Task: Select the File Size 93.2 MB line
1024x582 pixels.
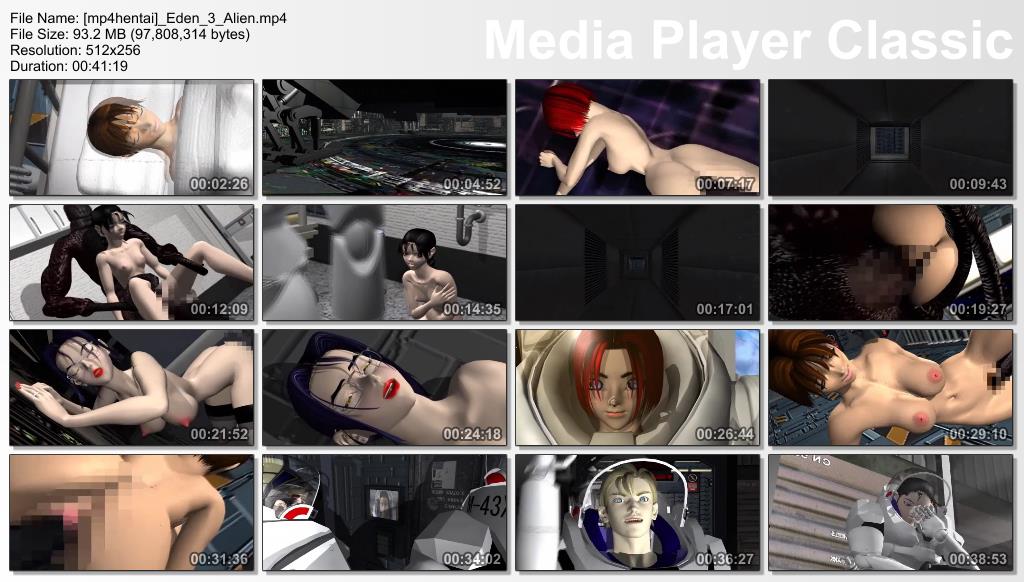Action: pyautogui.click(x=130, y=34)
